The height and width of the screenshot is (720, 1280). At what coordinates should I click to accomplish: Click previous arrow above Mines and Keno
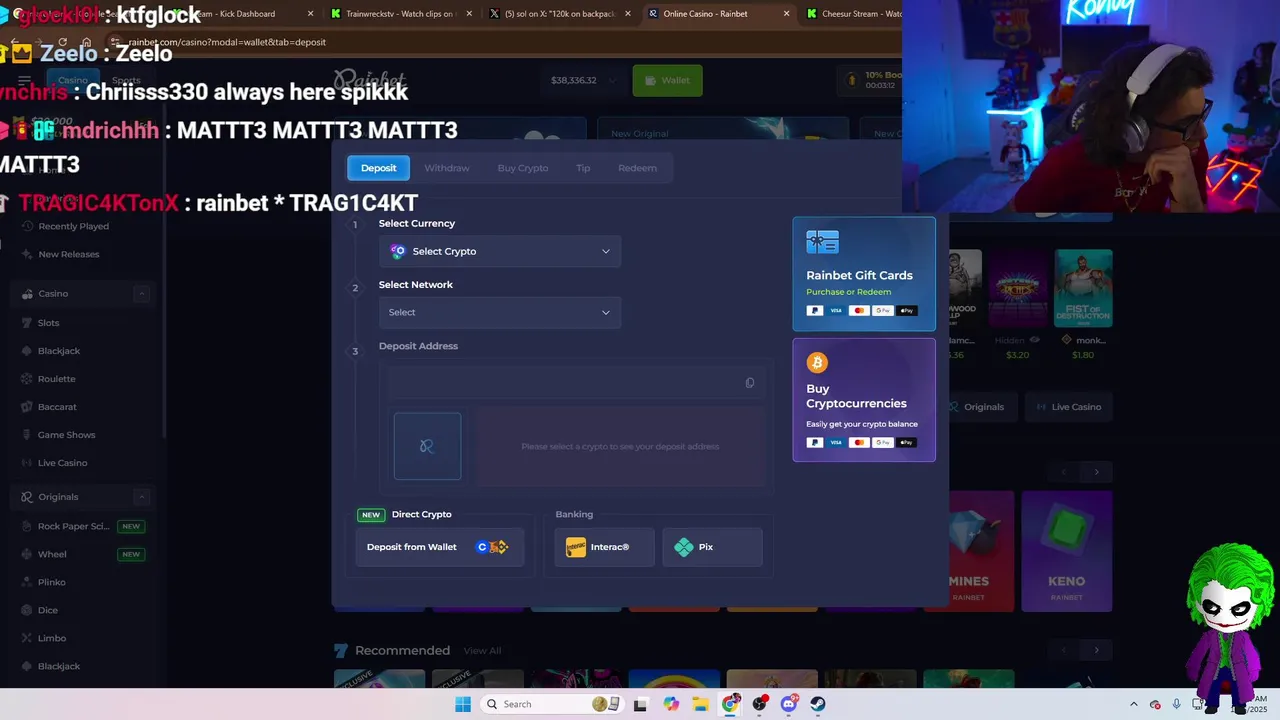(x=1064, y=472)
